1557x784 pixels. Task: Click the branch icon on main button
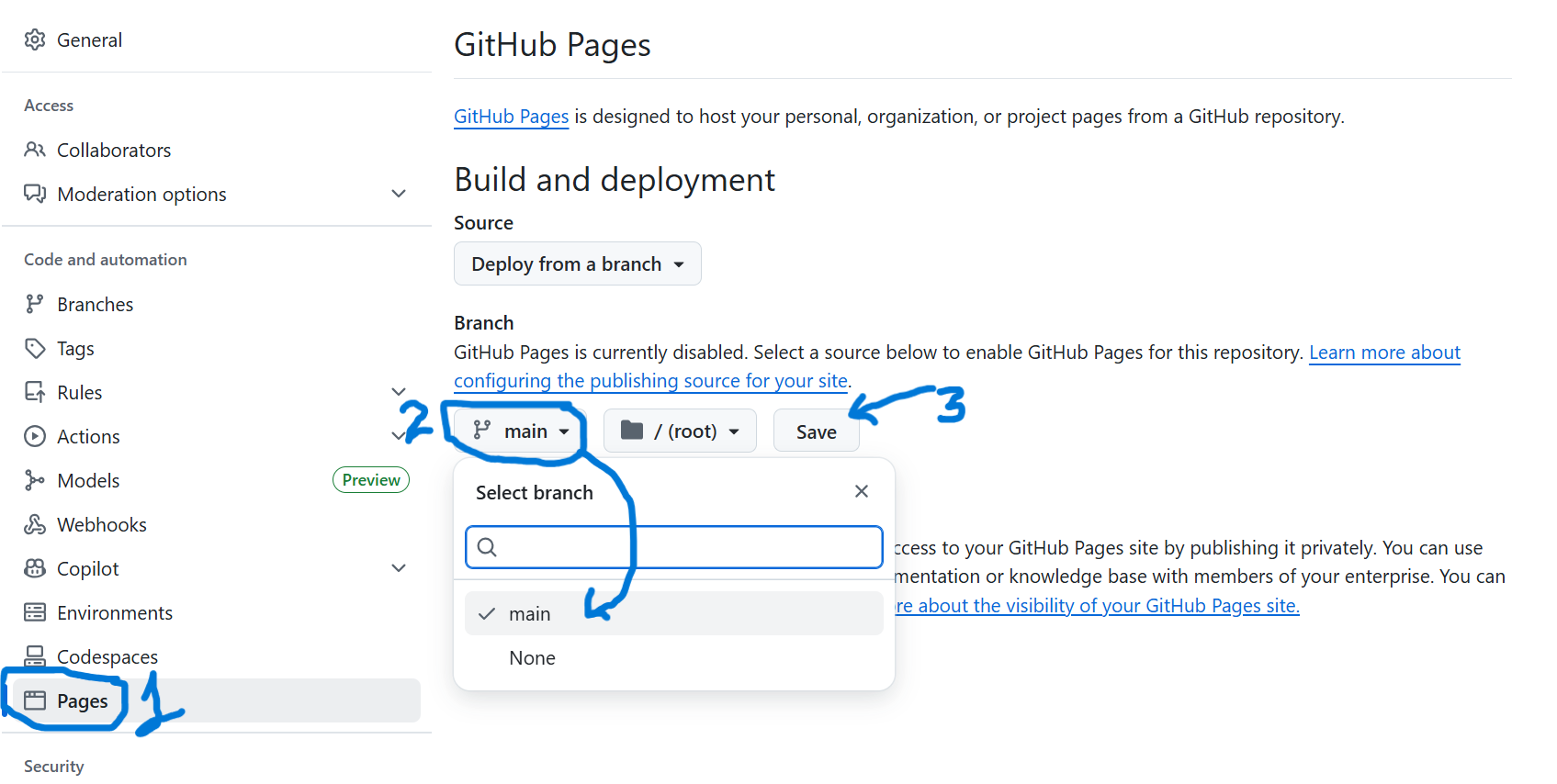[x=482, y=430]
